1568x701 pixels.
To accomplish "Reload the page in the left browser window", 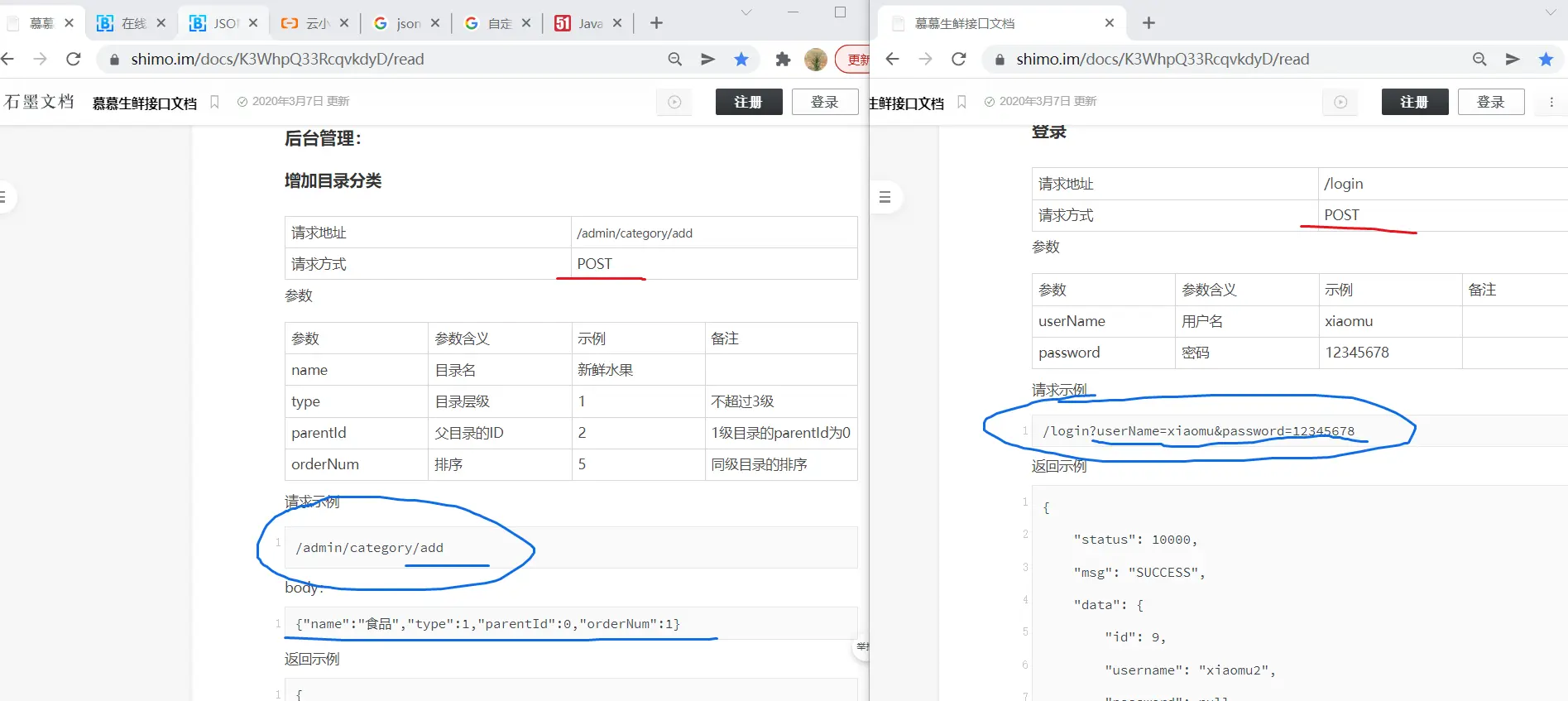I will click(x=74, y=59).
